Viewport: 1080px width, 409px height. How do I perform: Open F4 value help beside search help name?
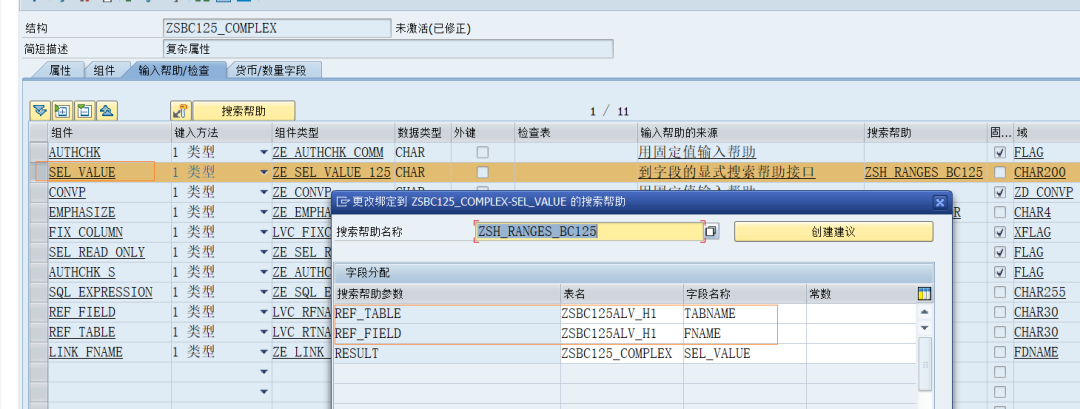point(712,231)
